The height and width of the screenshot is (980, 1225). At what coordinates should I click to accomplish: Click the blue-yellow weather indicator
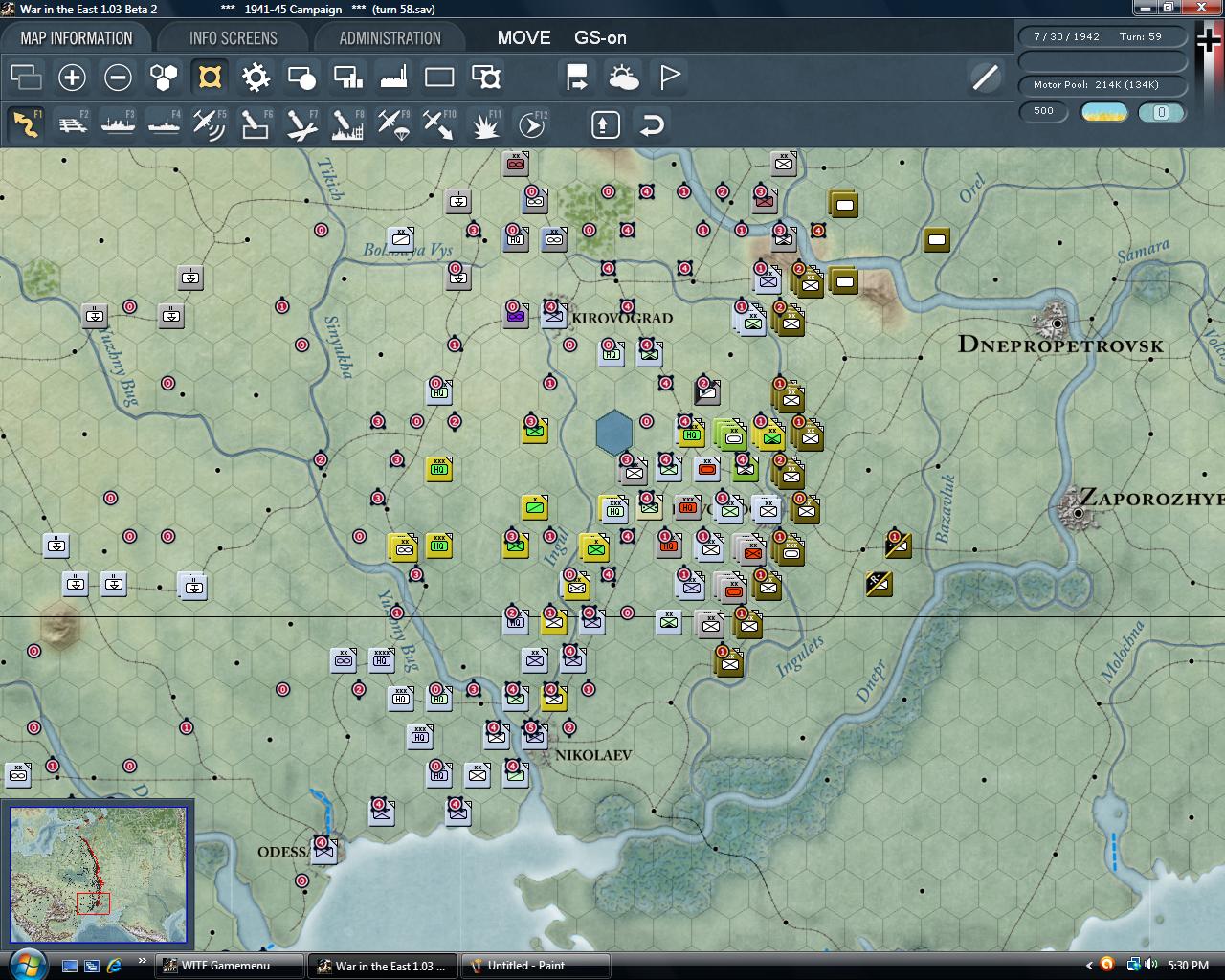1103,112
